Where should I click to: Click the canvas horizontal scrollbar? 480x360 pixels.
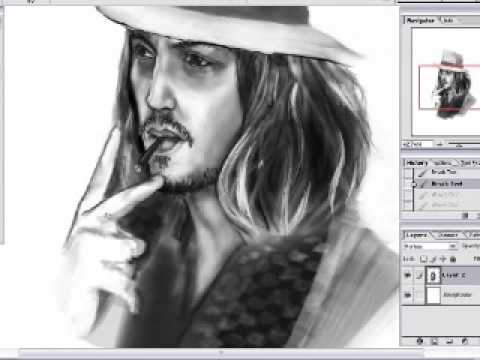[221, 352]
